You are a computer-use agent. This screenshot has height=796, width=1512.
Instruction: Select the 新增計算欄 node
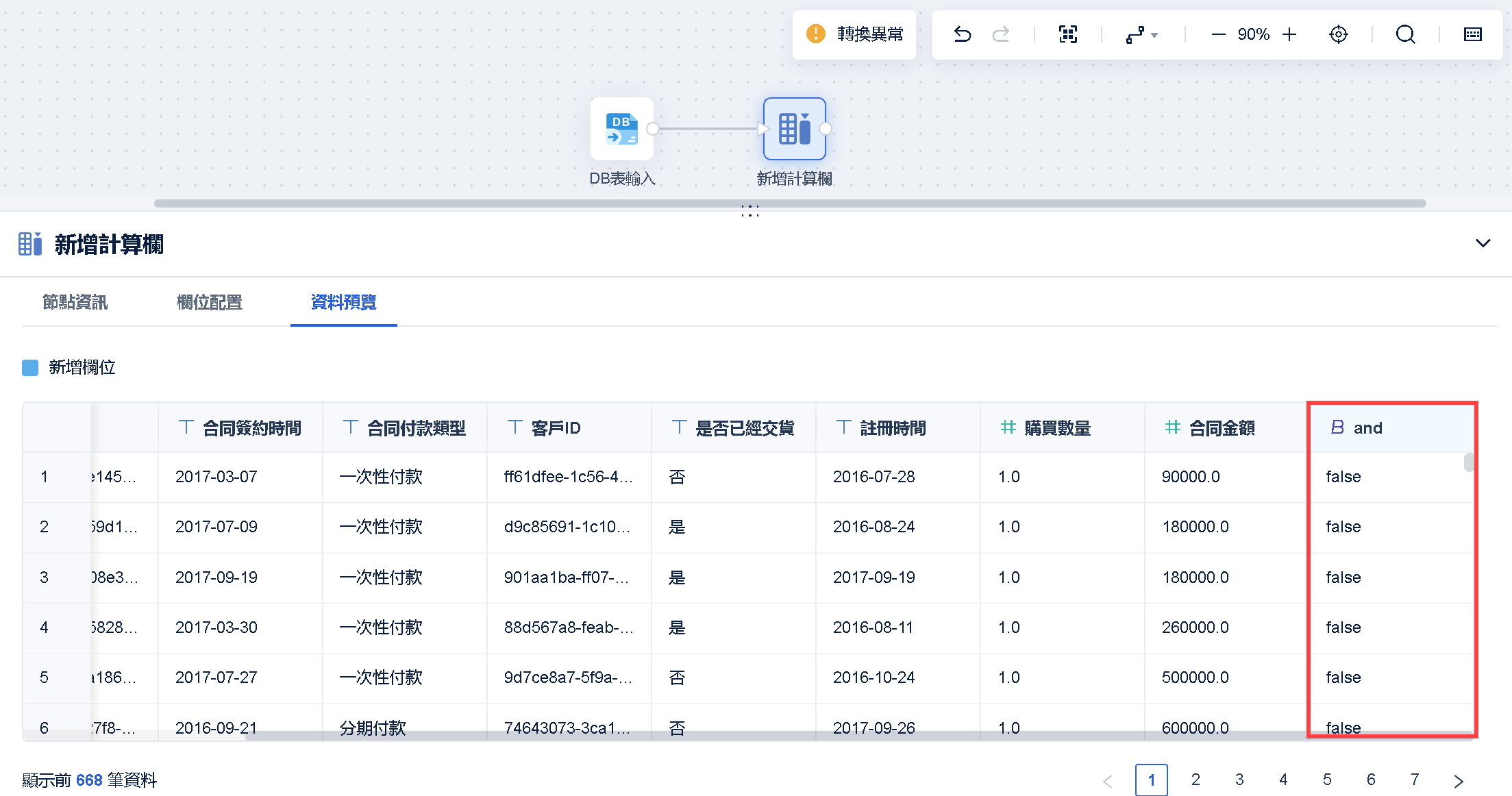(x=794, y=129)
